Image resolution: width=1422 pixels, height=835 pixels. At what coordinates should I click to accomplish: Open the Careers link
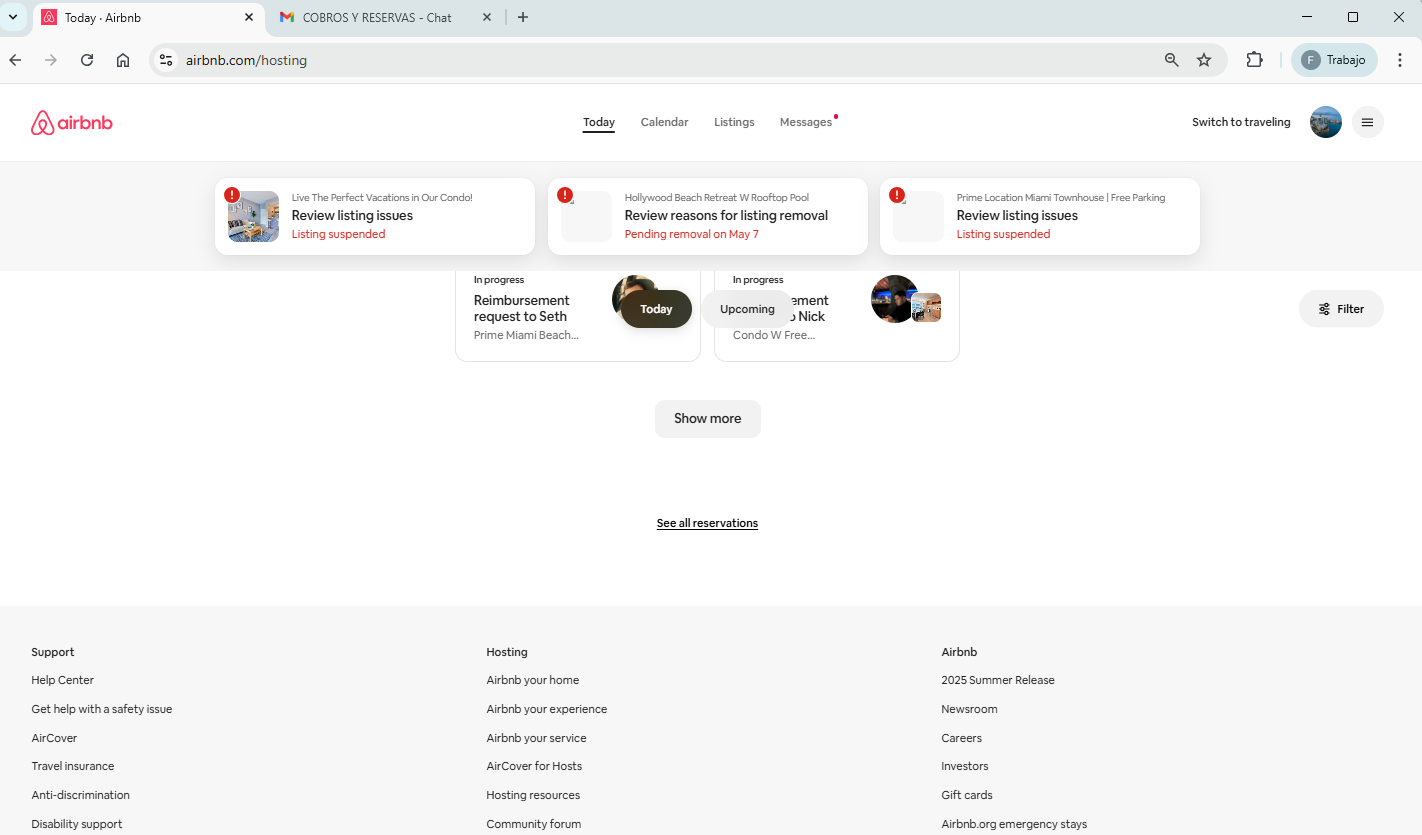click(x=962, y=738)
